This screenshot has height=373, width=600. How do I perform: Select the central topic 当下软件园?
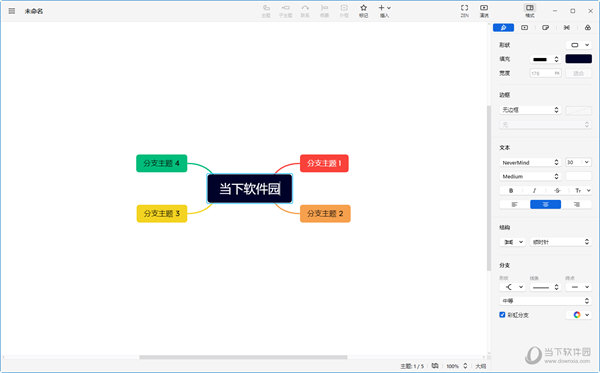(x=250, y=189)
